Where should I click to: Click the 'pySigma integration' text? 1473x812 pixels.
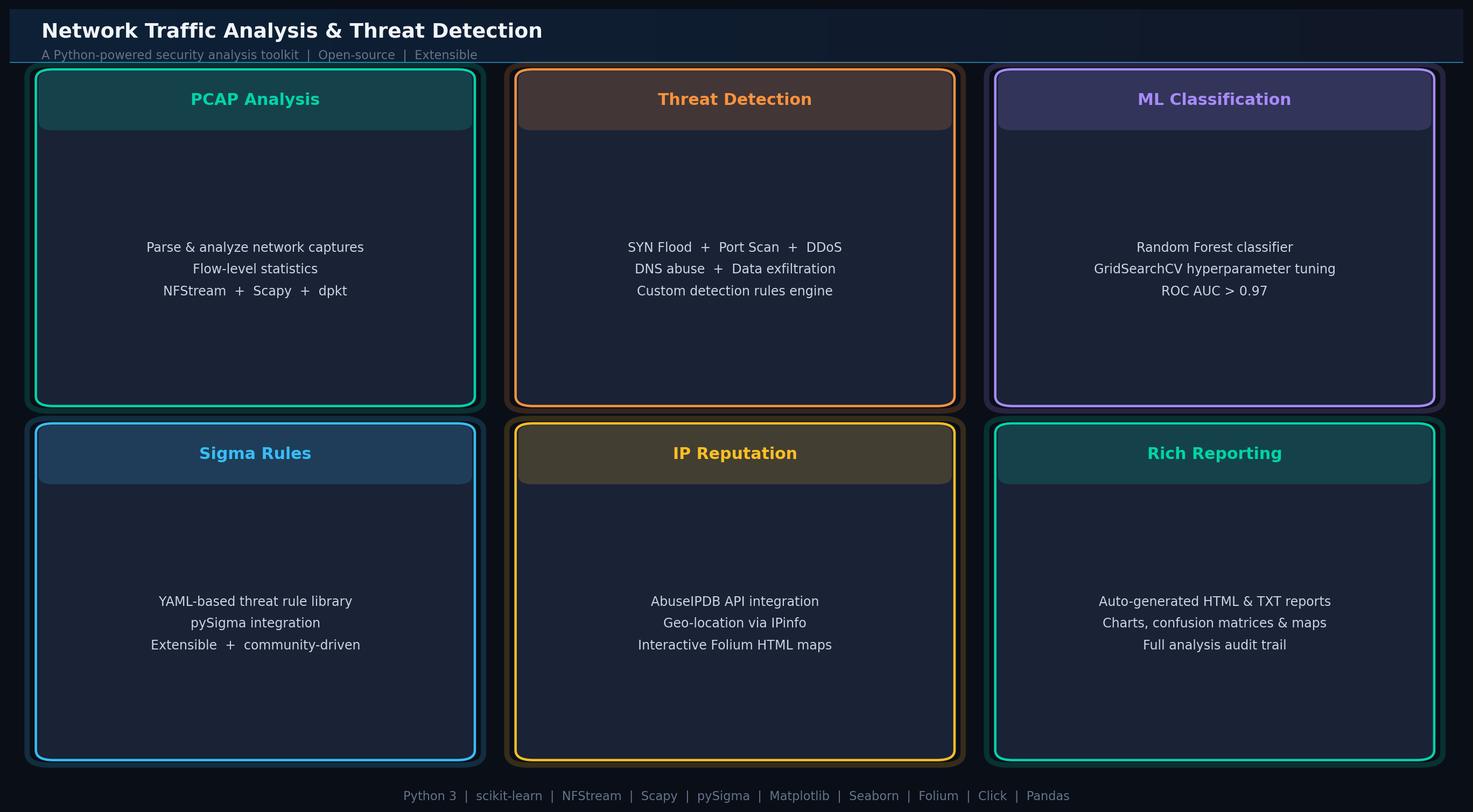255,623
